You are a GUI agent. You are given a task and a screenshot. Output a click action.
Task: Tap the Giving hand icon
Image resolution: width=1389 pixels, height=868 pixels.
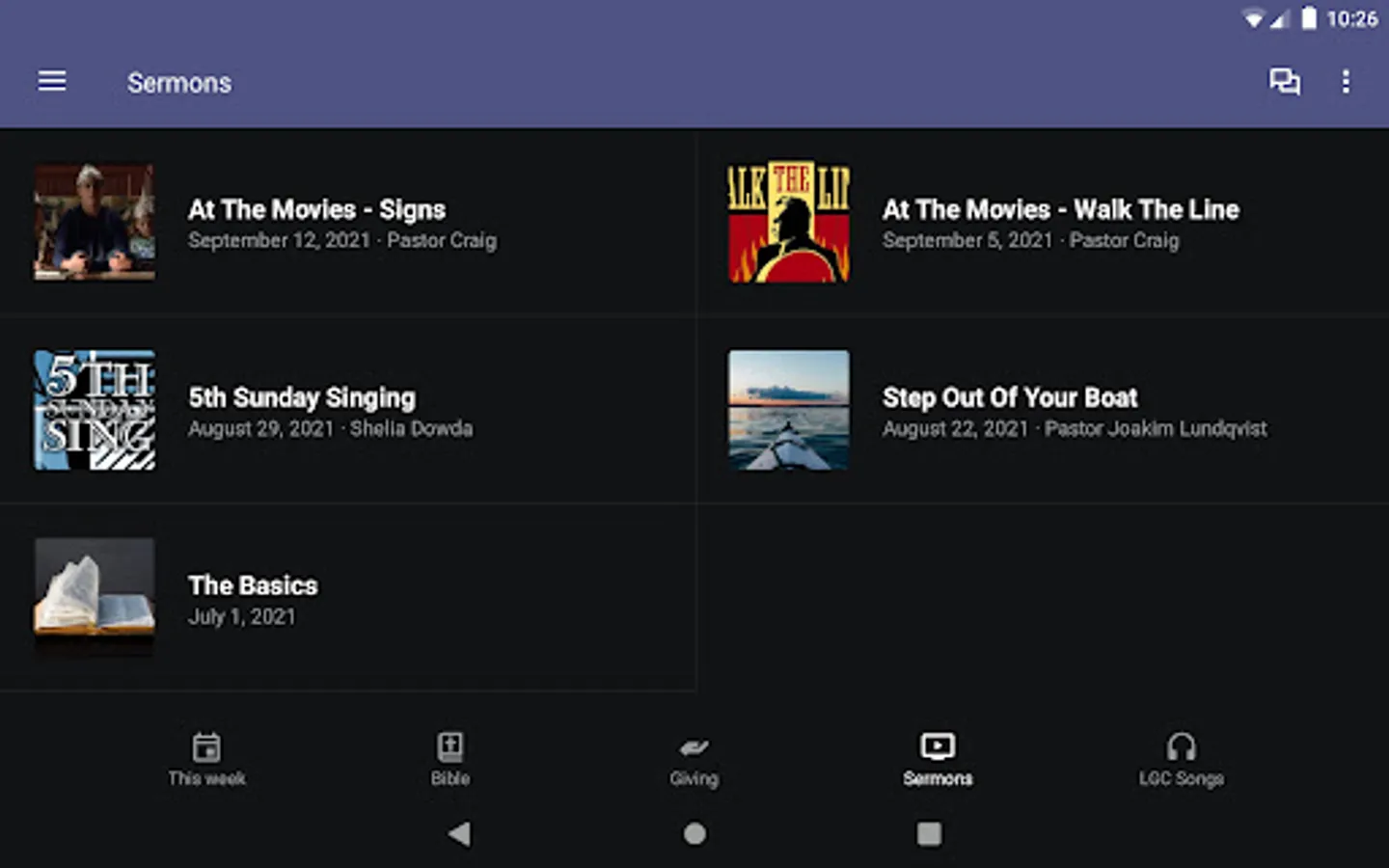(694, 747)
